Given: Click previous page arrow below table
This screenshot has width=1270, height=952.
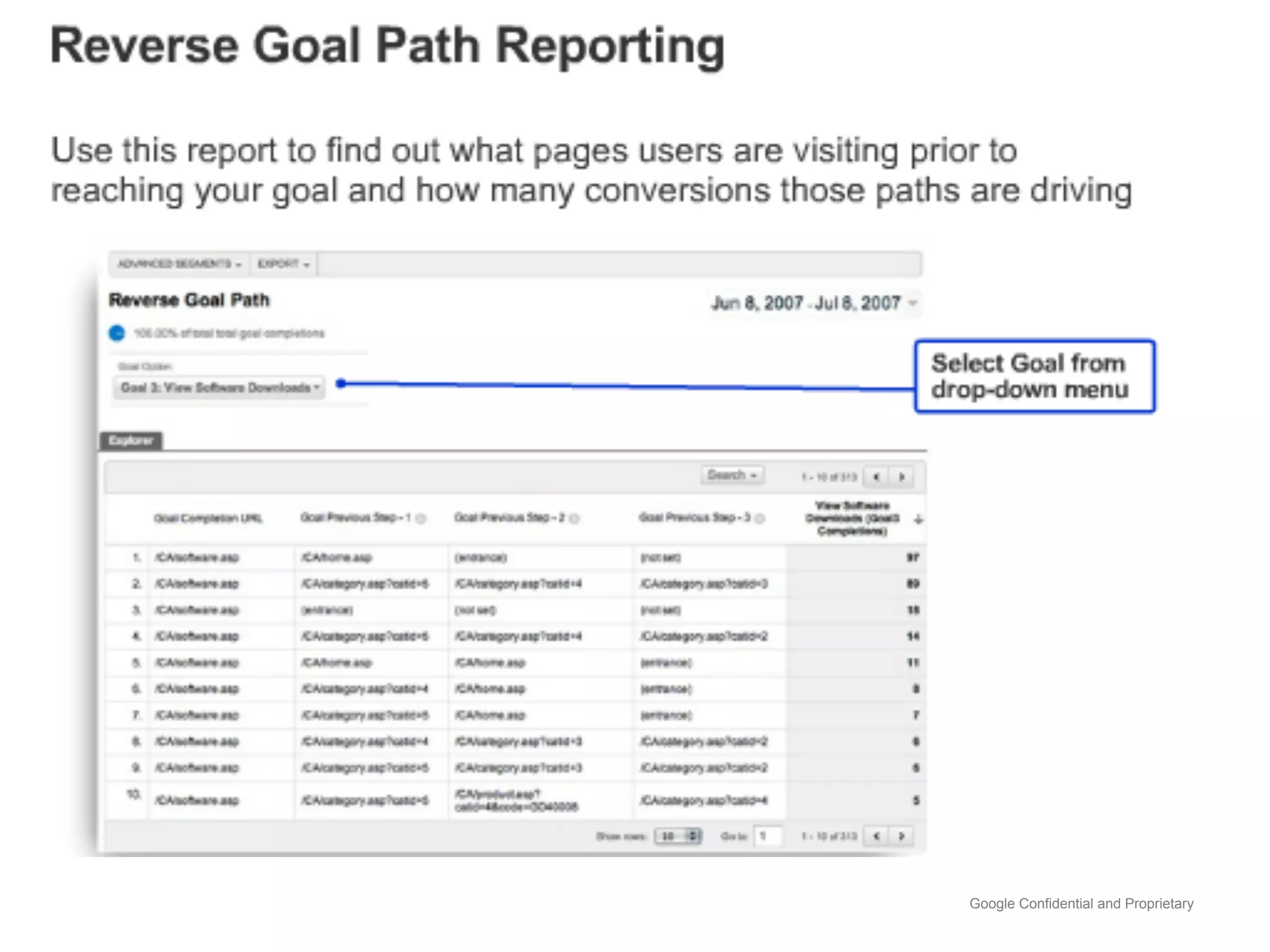Looking at the screenshot, I should 876,836.
